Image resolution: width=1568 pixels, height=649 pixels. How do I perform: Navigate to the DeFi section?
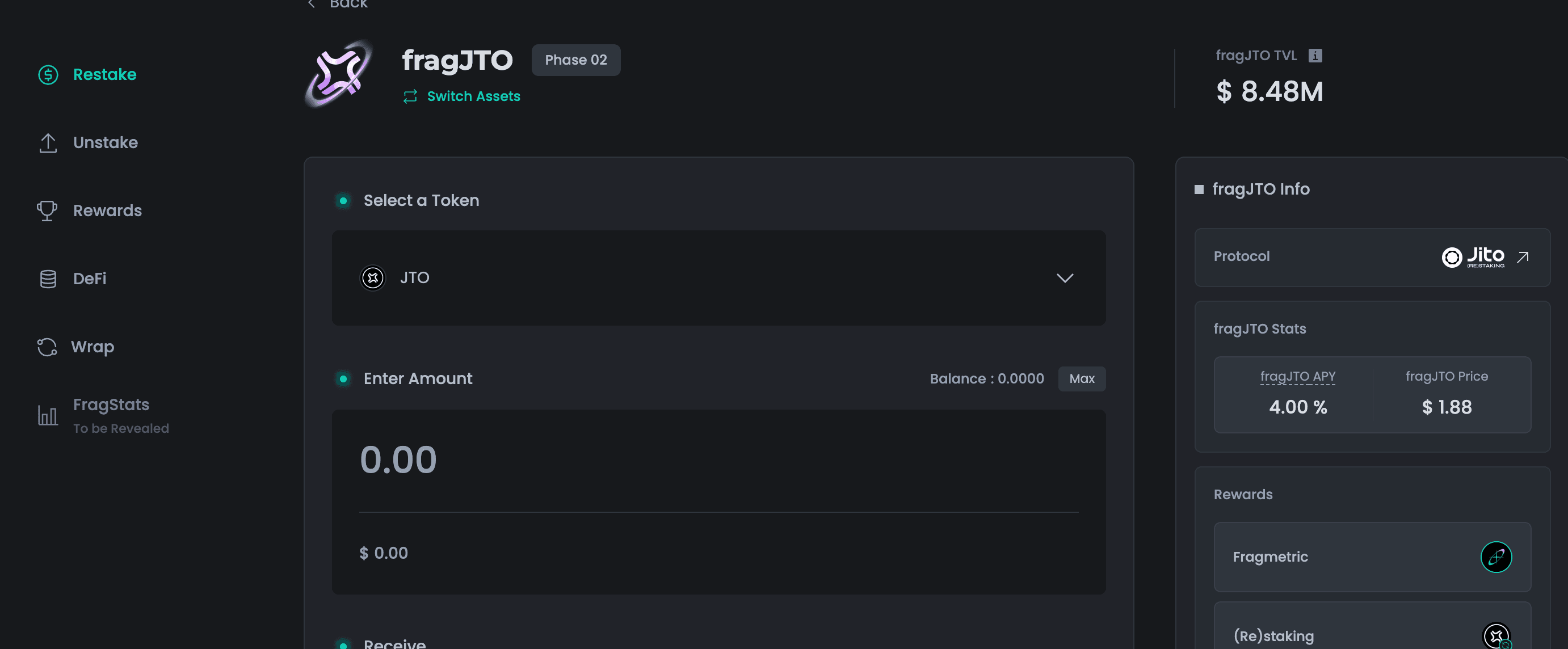tap(73, 279)
